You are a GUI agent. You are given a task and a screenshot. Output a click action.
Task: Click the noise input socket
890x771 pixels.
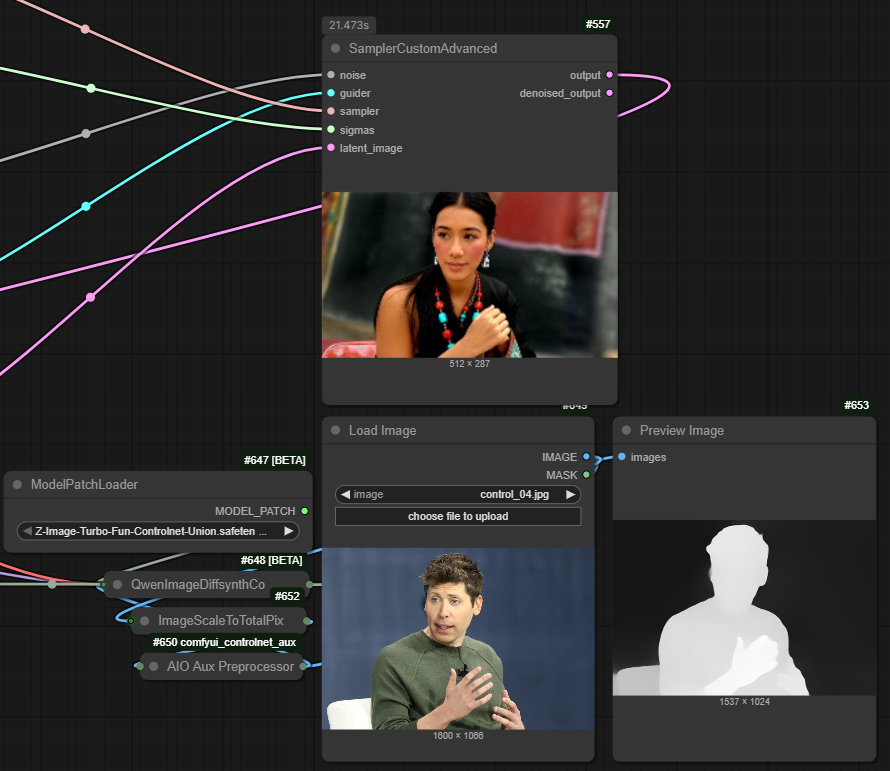point(331,75)
